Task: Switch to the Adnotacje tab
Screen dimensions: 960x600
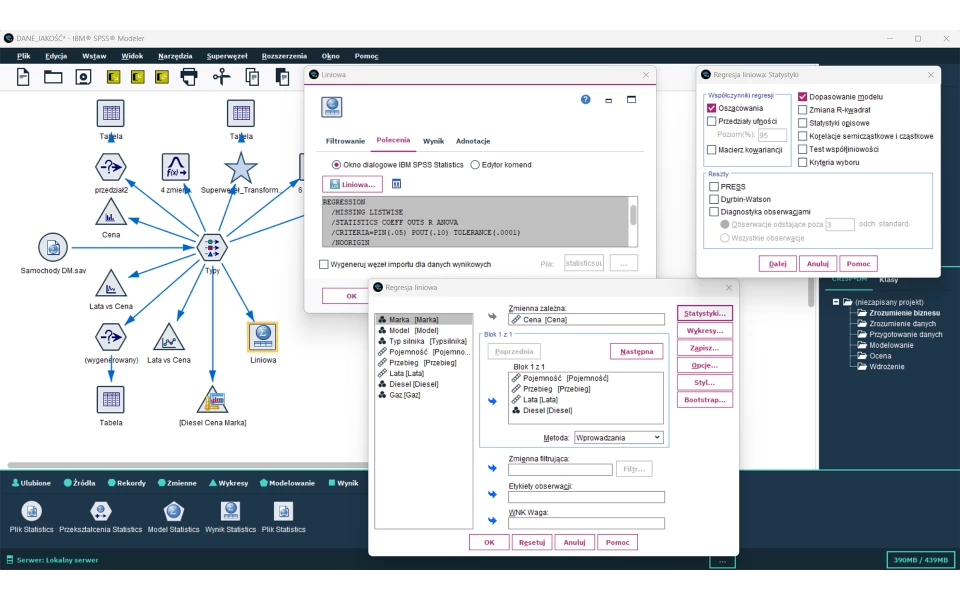Action: click(x=473, y=141)
